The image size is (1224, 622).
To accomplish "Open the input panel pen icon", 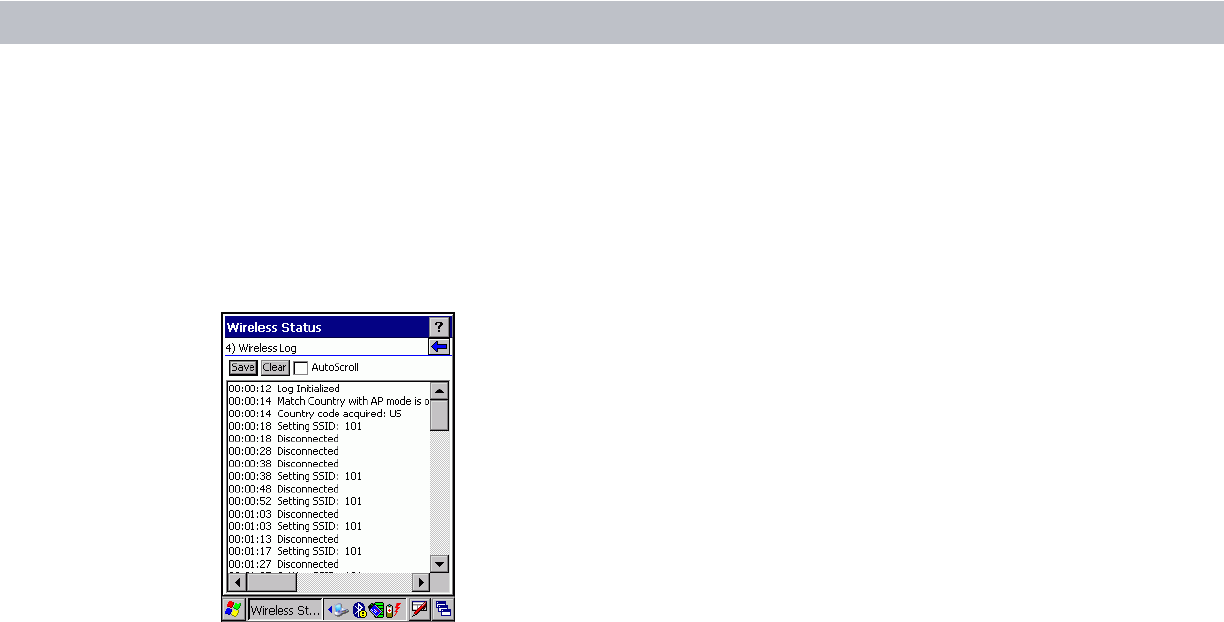I will pyautogui.click(x=420, y=609).
